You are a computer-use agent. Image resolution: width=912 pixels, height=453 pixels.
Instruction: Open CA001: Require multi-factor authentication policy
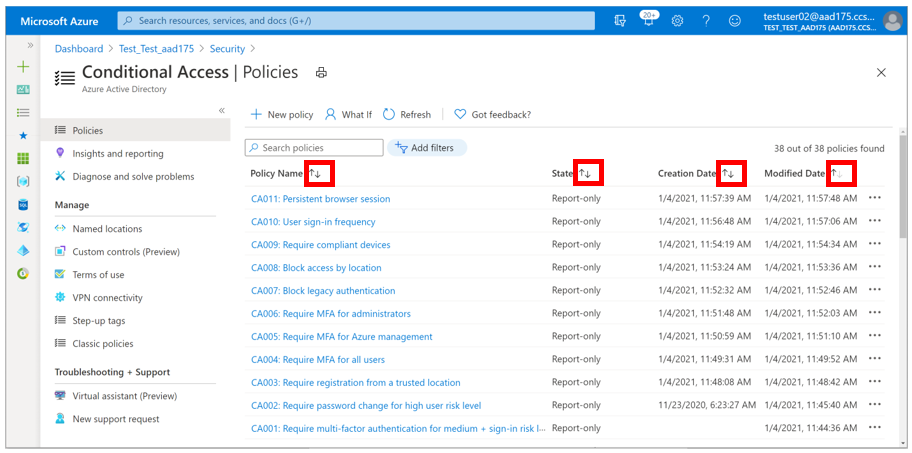coord(398,429)
